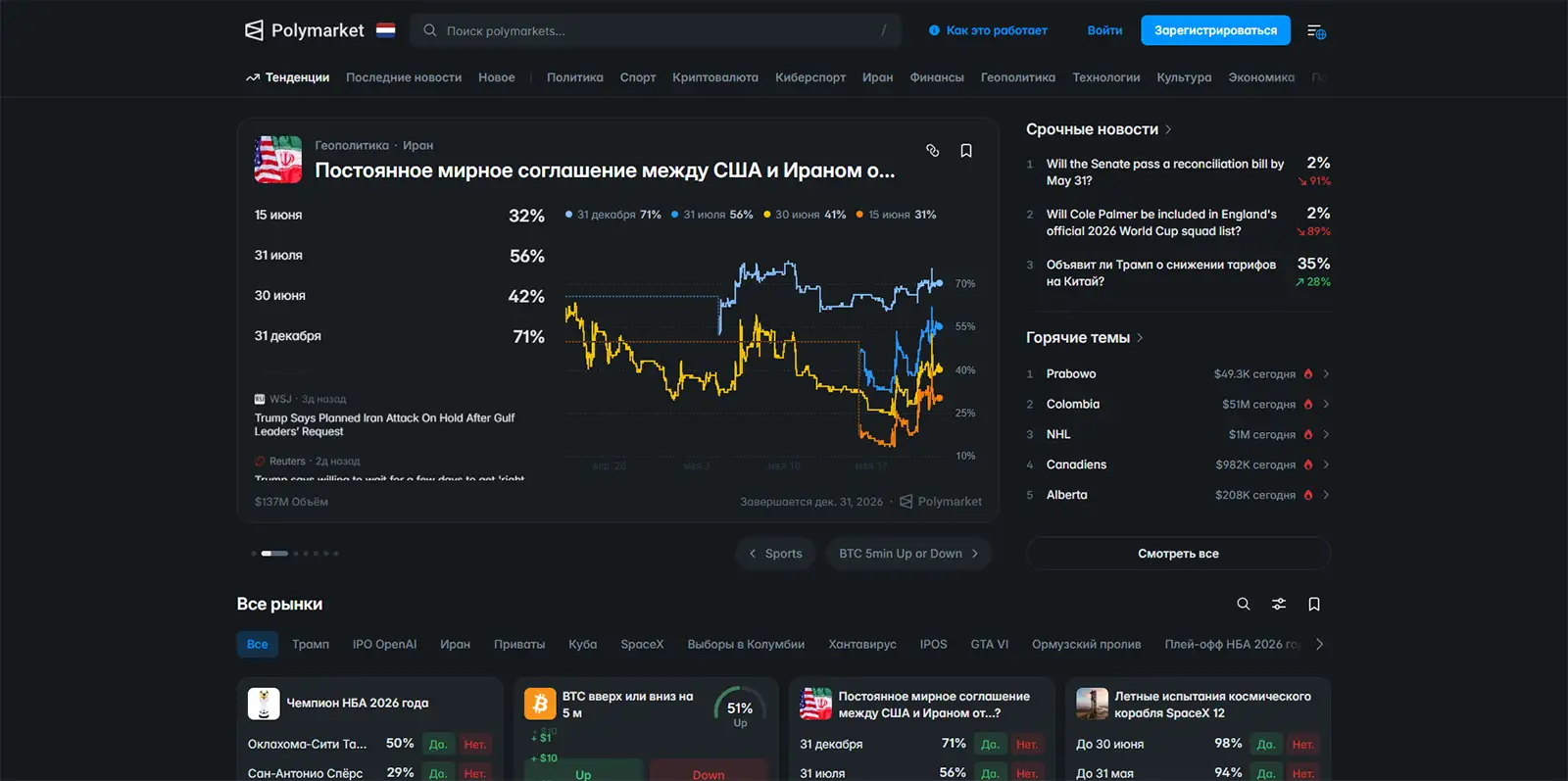Click the Down button on the BTC card
Image resolution: width=1568 pixels, height=781 pixels.
point(709,771)
